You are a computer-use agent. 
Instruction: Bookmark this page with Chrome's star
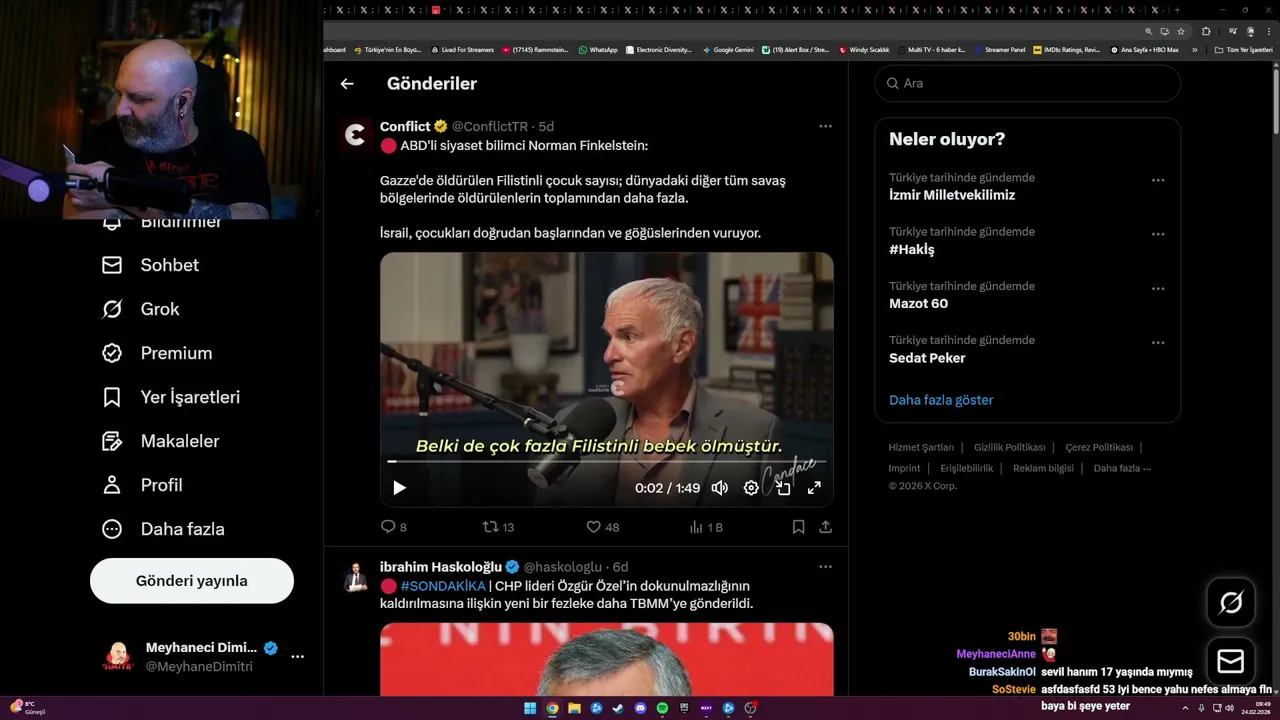(x=1181, y=31)
